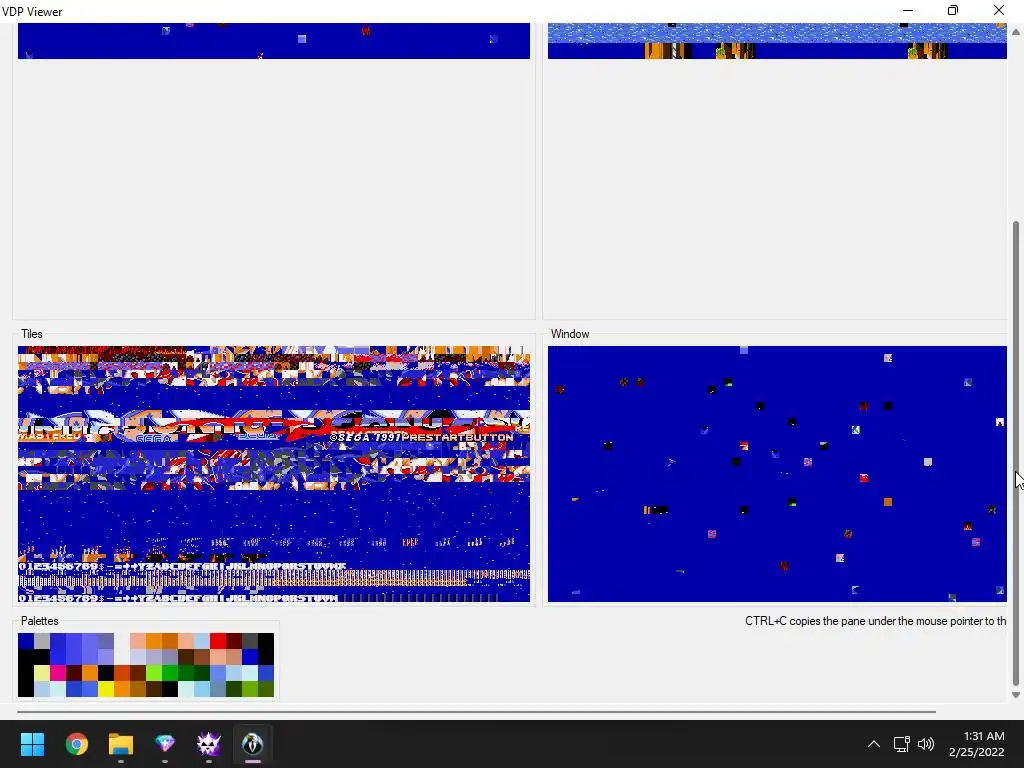Click the vertical scrollbar thumb

[x=1016, y=452]
